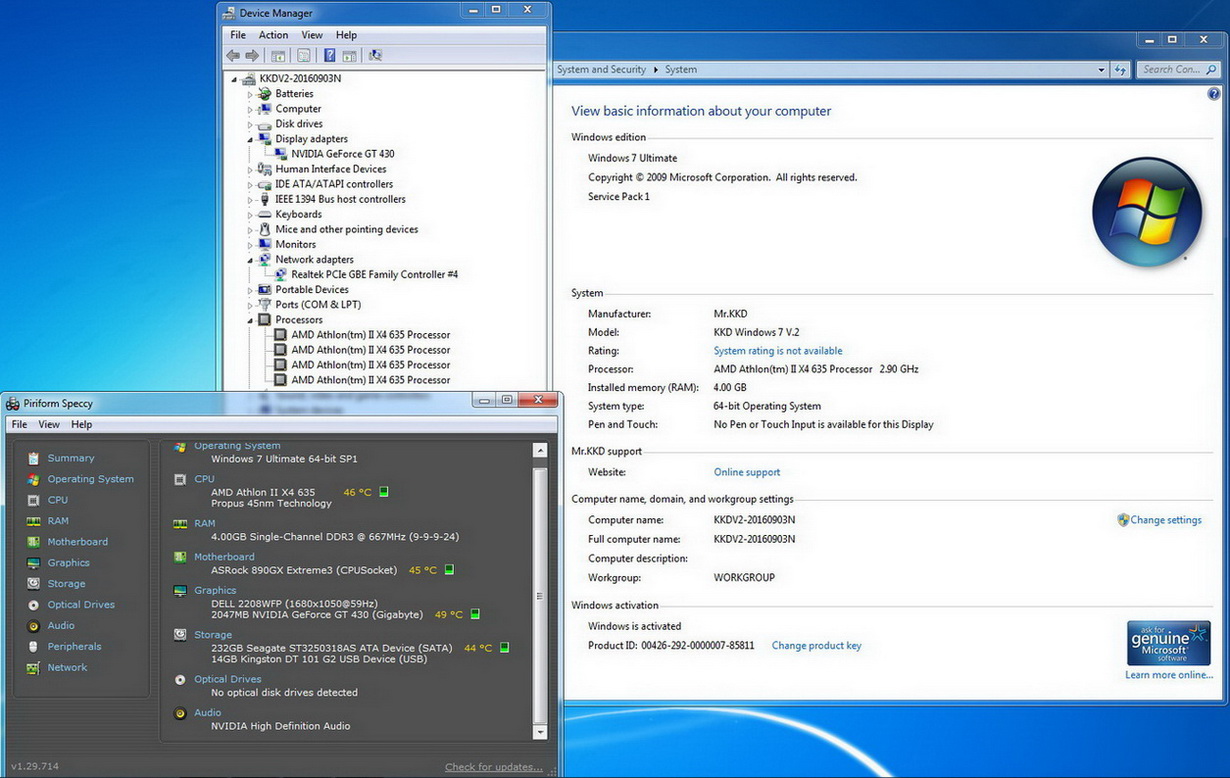The height and width of the screenshot is (778, 1230).
Task: Collapse the Network adapters node
Action: click(x=251, y=260)
